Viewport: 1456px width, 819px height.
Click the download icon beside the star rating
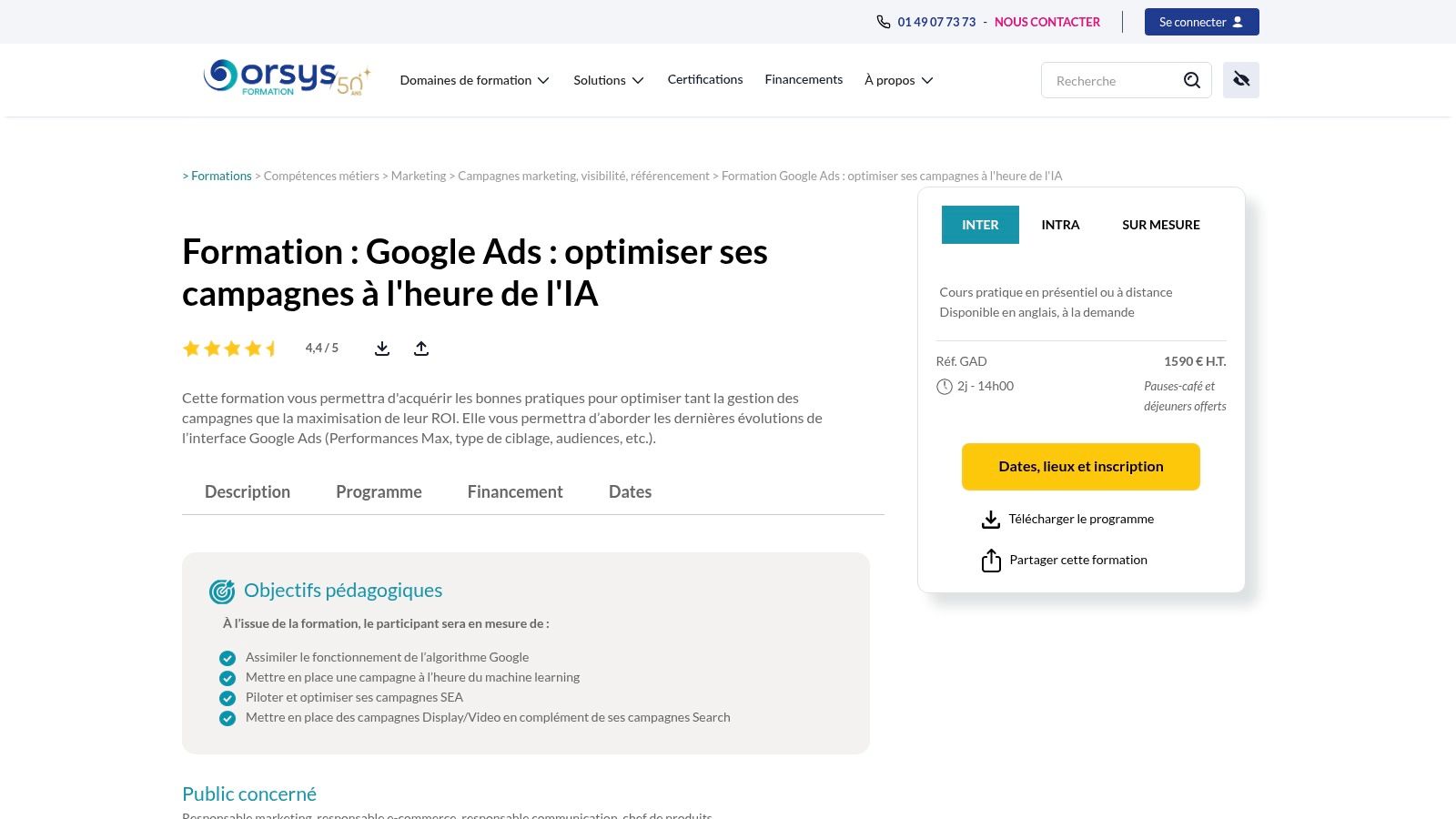tap(381, 348)
